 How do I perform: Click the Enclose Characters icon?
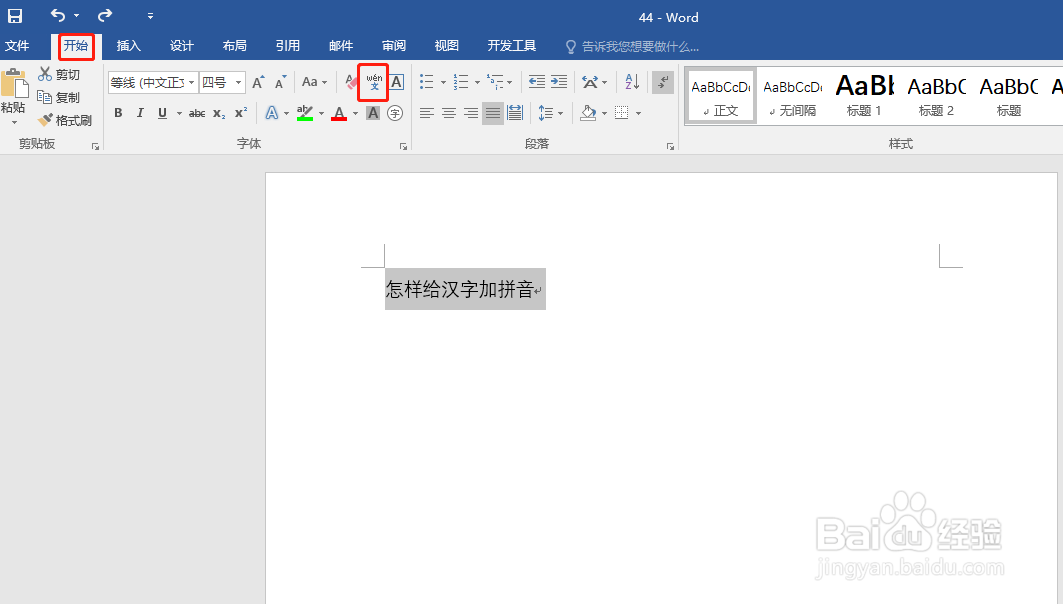(395, 114)
